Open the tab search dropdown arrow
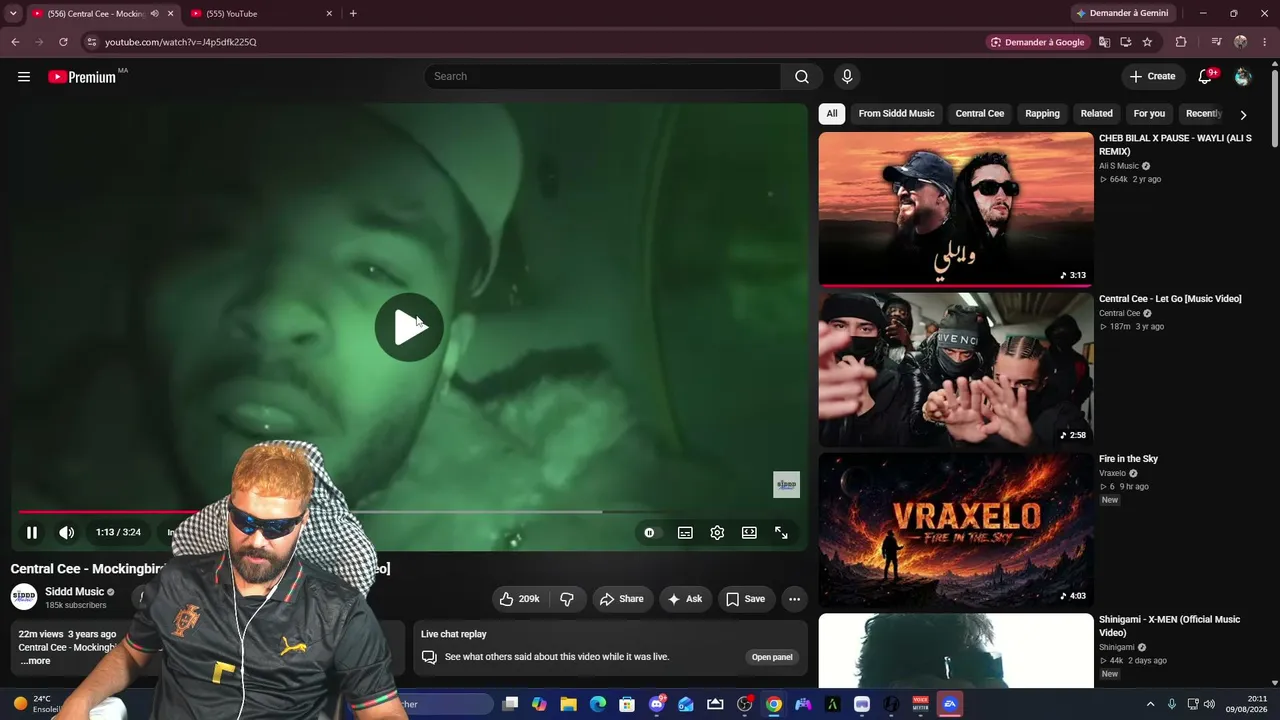 click(13, 13)
